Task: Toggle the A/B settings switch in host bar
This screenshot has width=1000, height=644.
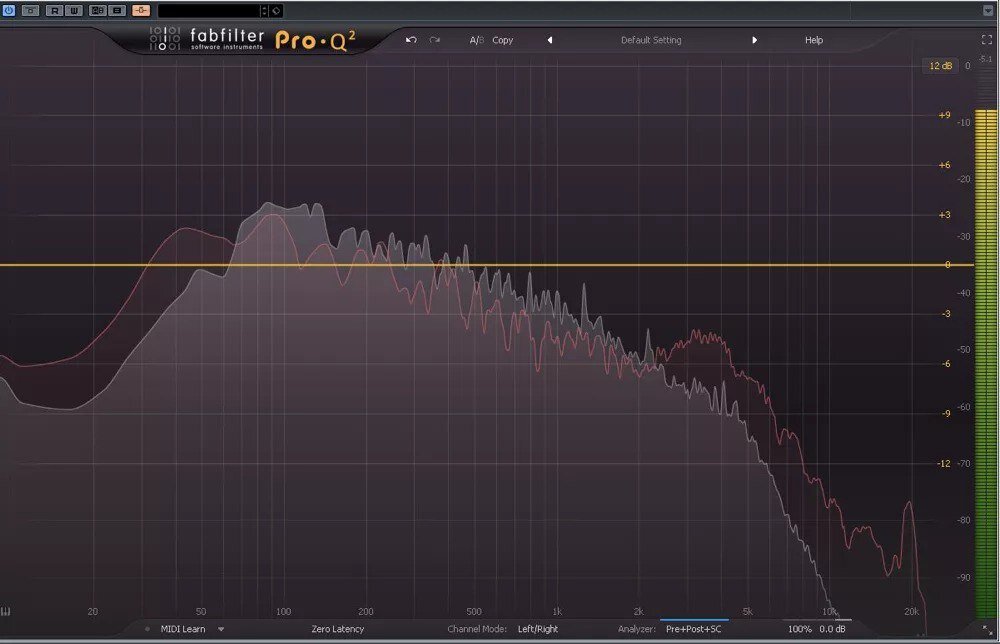Action: coord(98,10)
